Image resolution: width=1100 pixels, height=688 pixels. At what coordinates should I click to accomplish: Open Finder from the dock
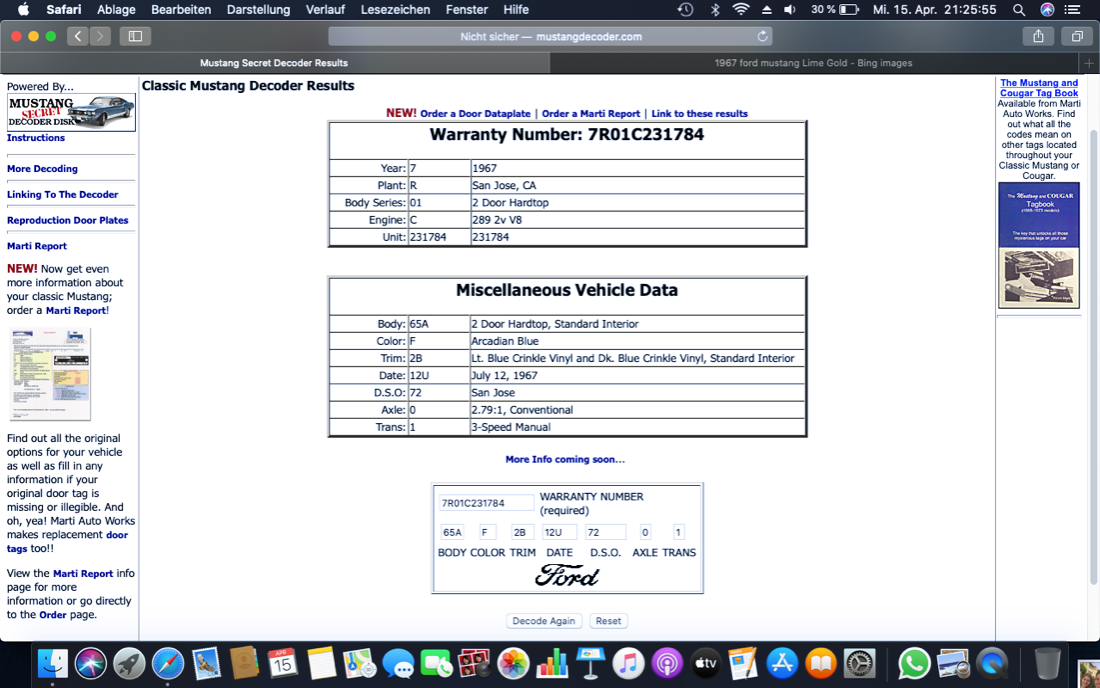point(53,663)
